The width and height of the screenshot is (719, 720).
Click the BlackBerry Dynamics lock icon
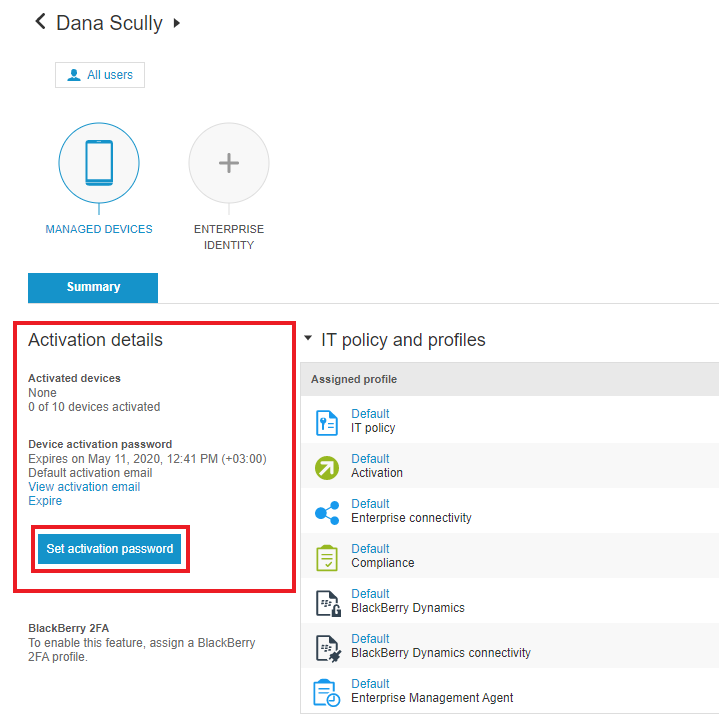pyautogui.click(x=328, y=603)
